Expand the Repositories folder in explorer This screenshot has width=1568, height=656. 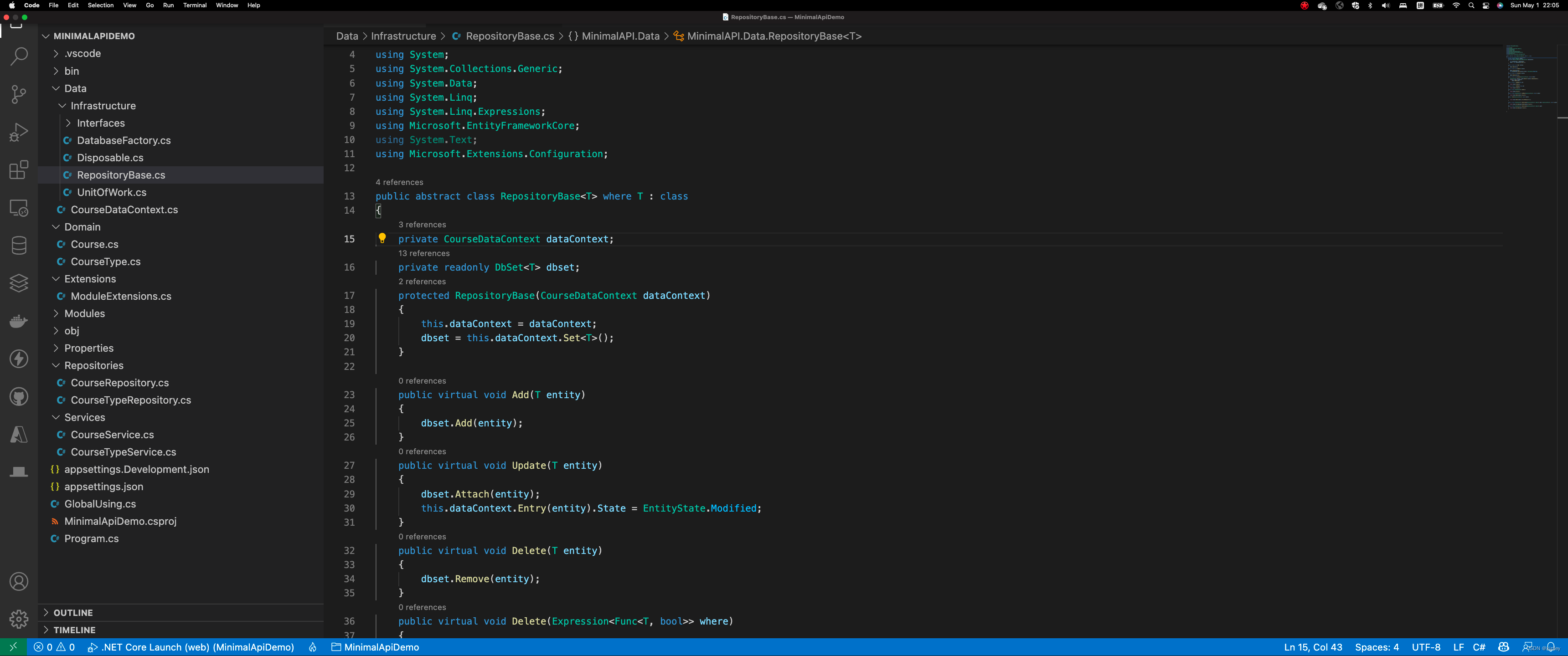(94, 364)
